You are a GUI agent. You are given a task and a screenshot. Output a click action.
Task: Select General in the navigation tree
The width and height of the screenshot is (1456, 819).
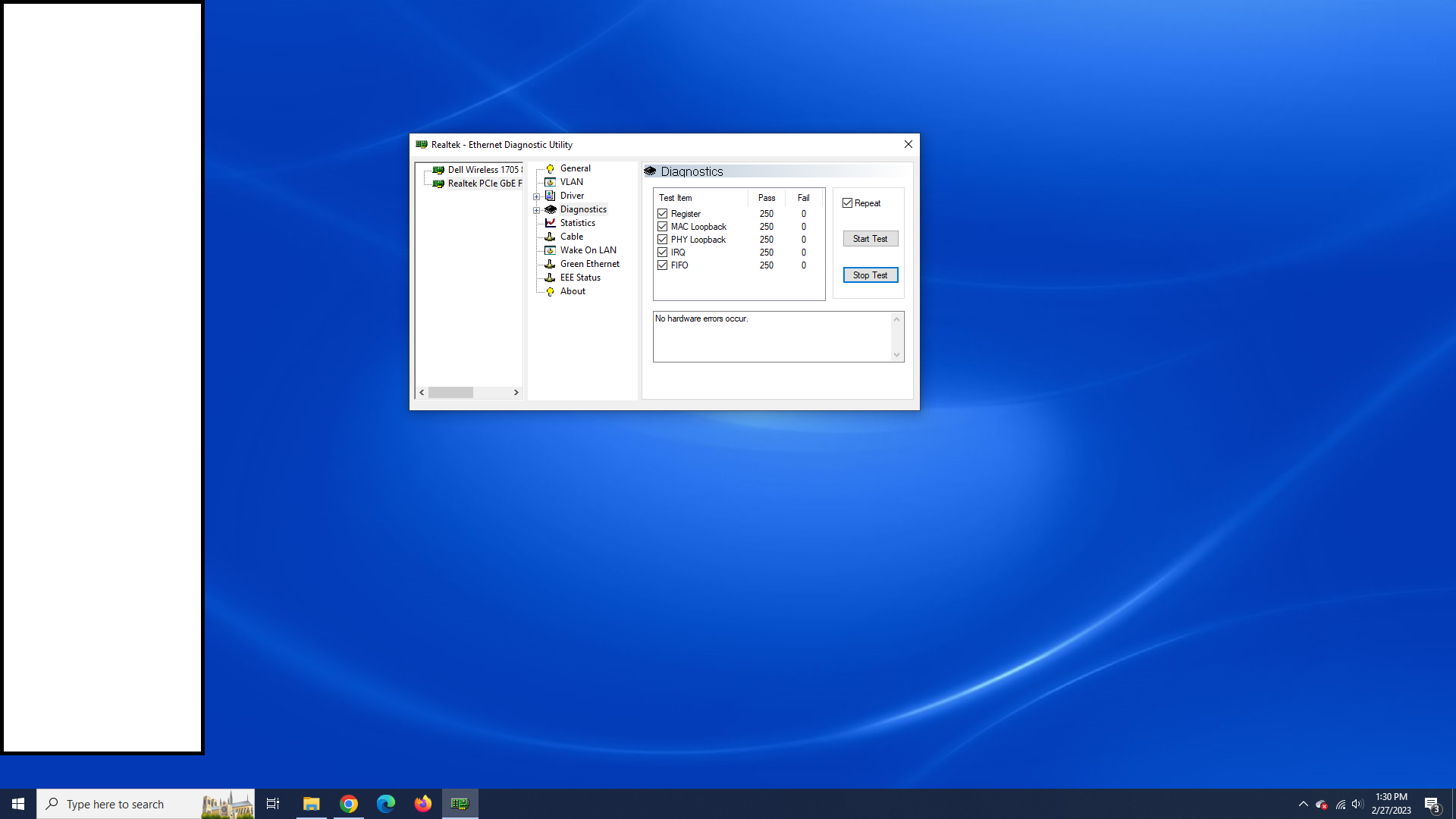(576, 168)
